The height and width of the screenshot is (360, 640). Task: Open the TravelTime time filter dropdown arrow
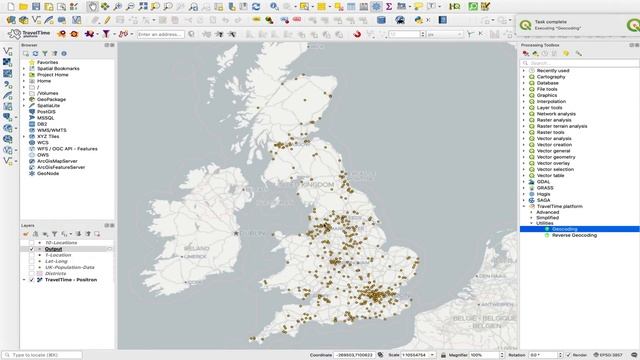click(114, 34)
